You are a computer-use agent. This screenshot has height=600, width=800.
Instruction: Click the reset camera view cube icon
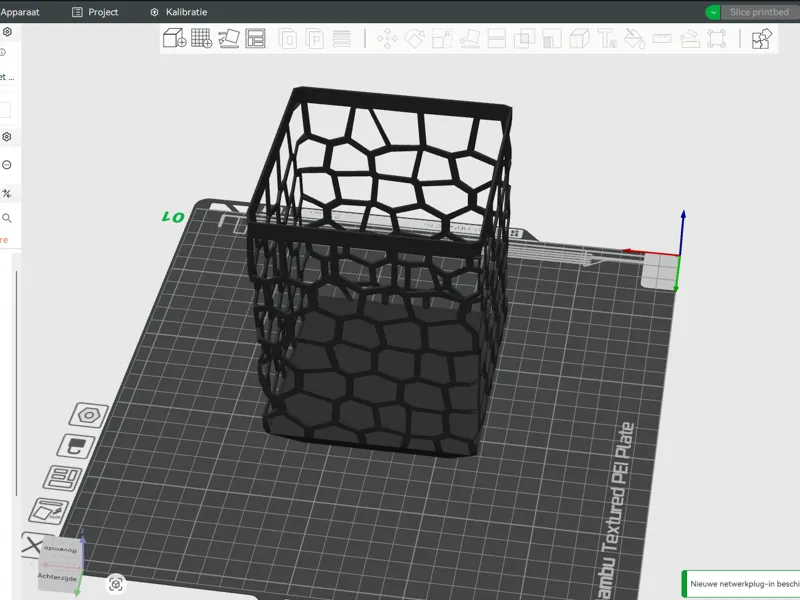116,584
